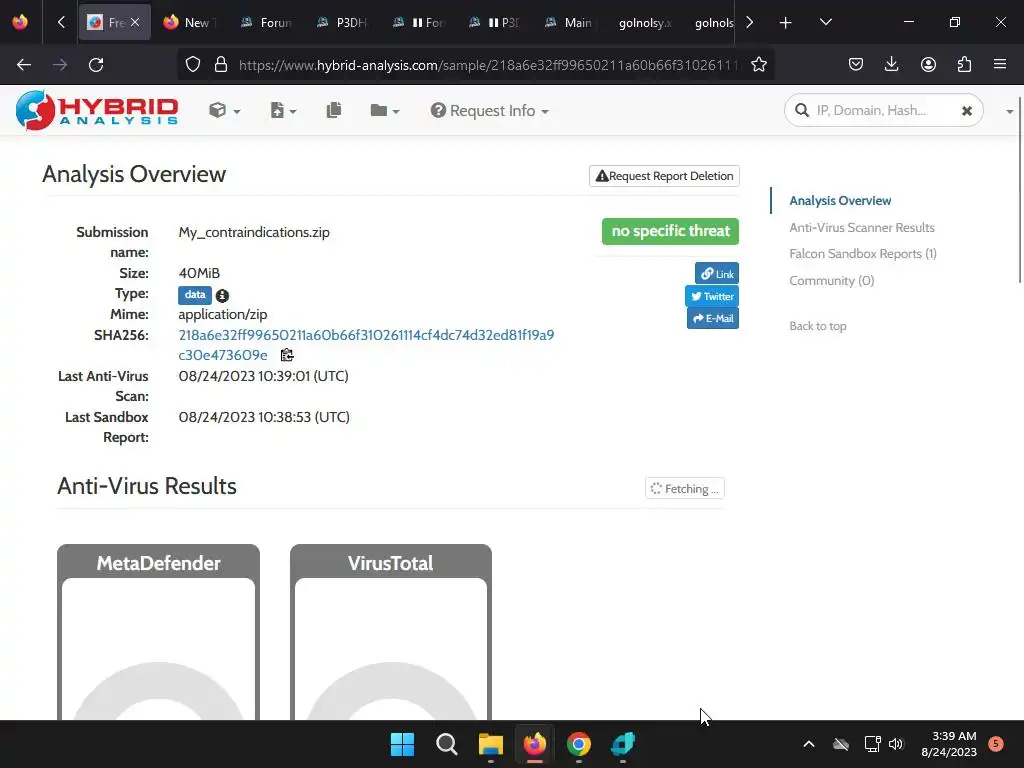Show hidden system tray icons
Viewport: 1024px width, 768px height.
coord(808,744)
